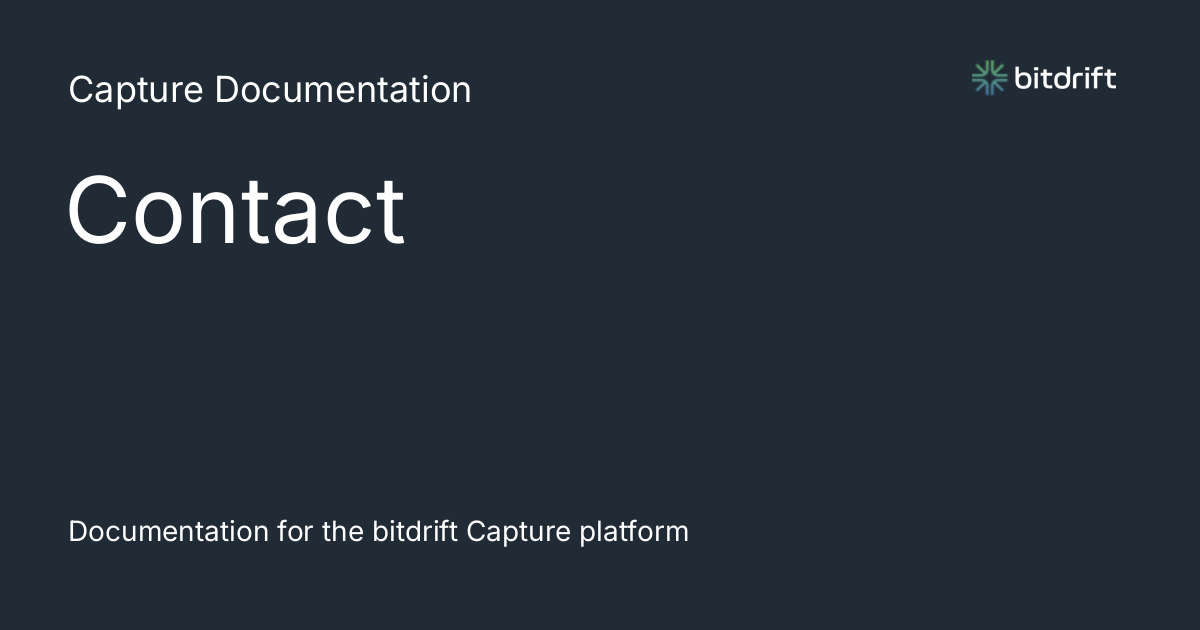Select the bitdrift wordmark beside the logo
The height and width of the screenshot is (630, 1200).
click(1065, 78)
